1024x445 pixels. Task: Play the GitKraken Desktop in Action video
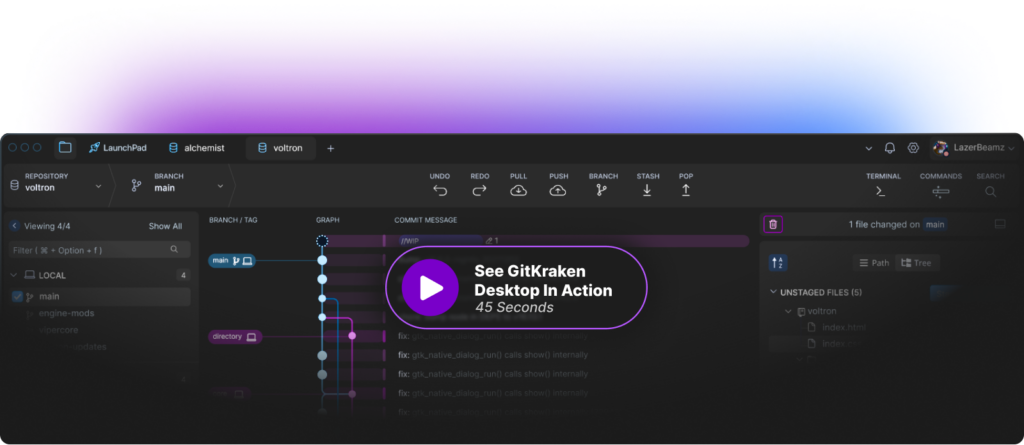(430, 288)
